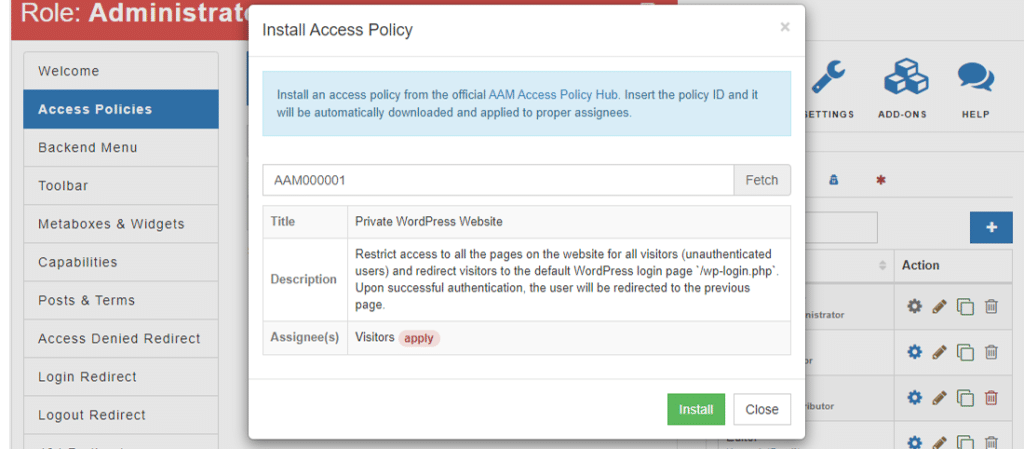Click the red trash icon in the Contributor row

[991, 398]
